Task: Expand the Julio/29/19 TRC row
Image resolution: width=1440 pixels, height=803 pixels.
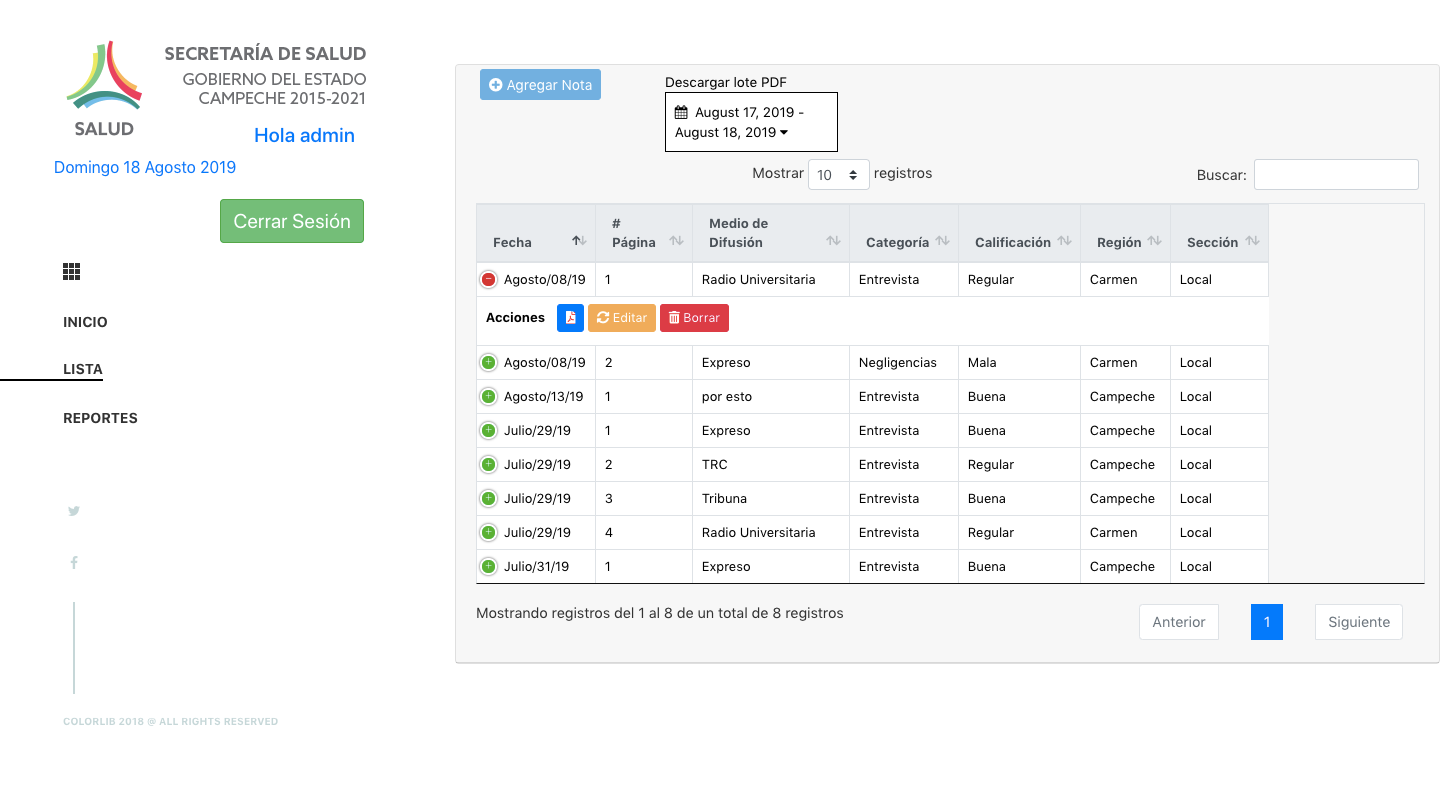Action: [x=489, y=465]
